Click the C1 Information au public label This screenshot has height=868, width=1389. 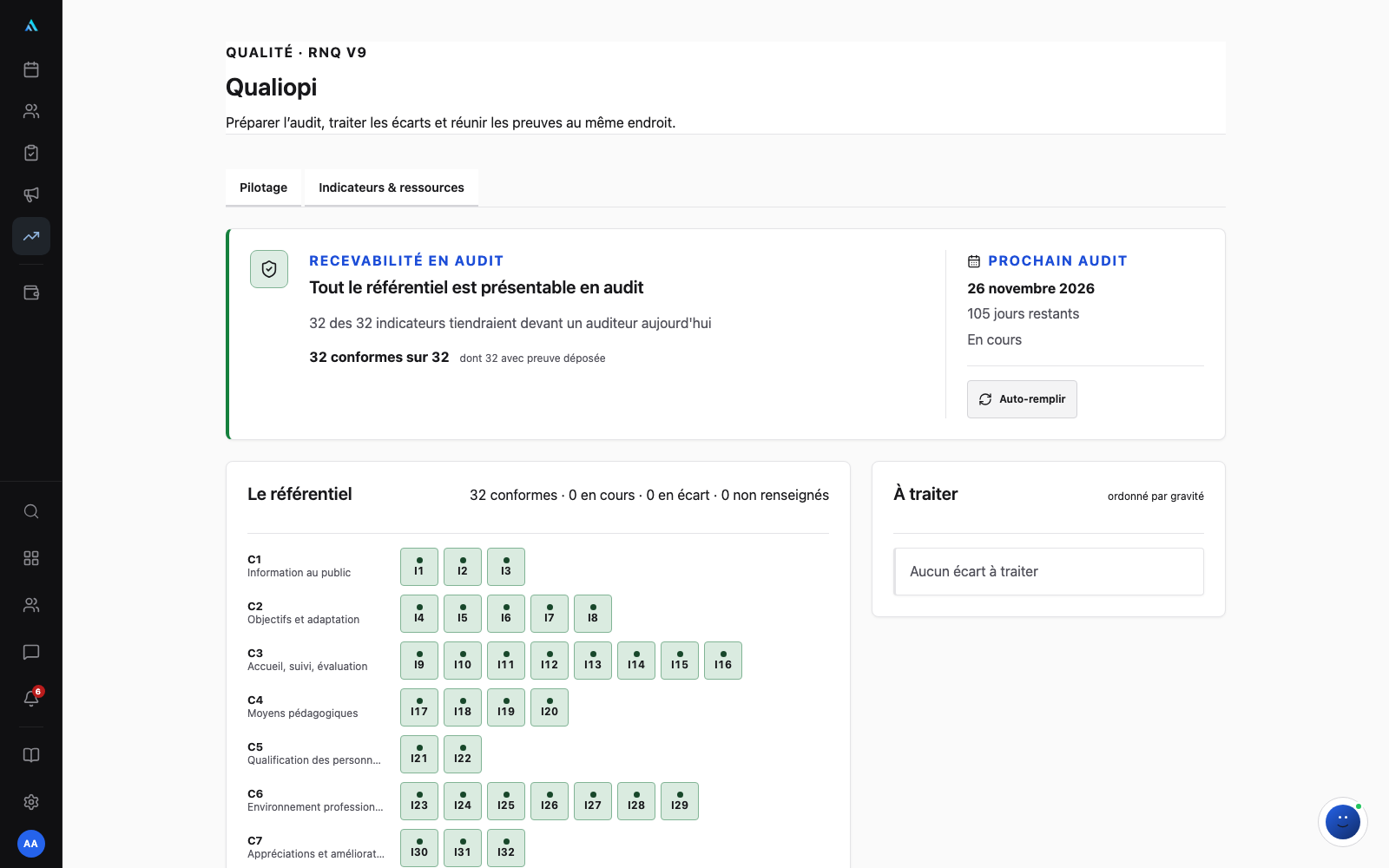pyautogui.click(x=300, y=566)
